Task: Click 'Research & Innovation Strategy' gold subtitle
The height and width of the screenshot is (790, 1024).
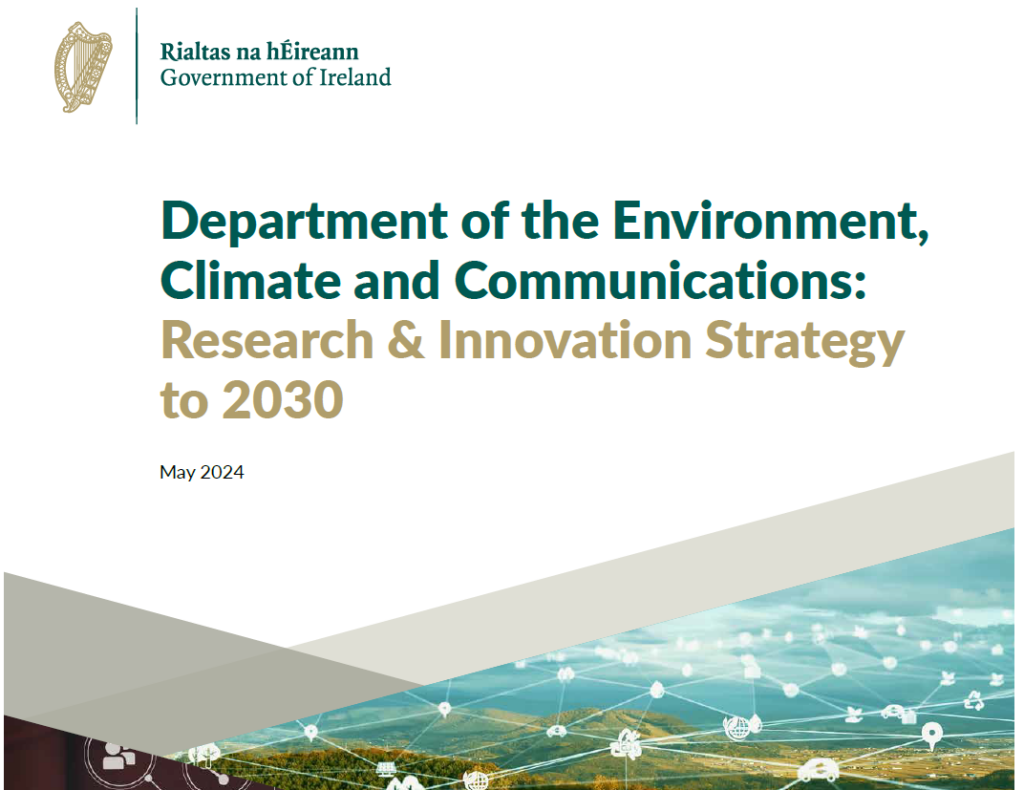Action: click(532, 341)
